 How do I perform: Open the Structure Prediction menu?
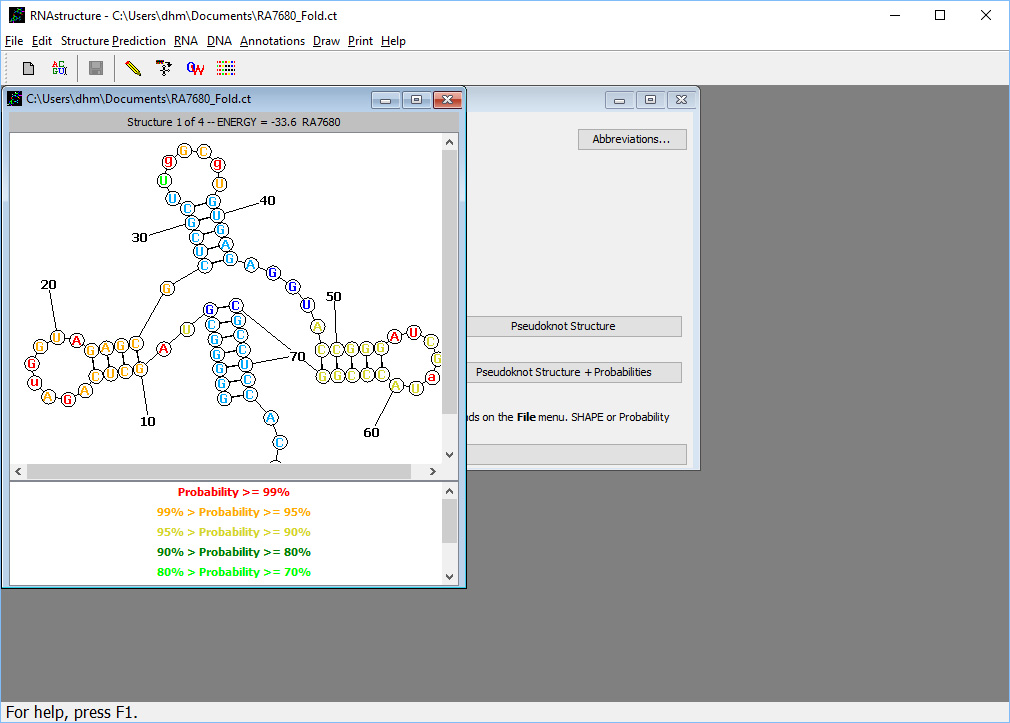click(x=113, y=41)
